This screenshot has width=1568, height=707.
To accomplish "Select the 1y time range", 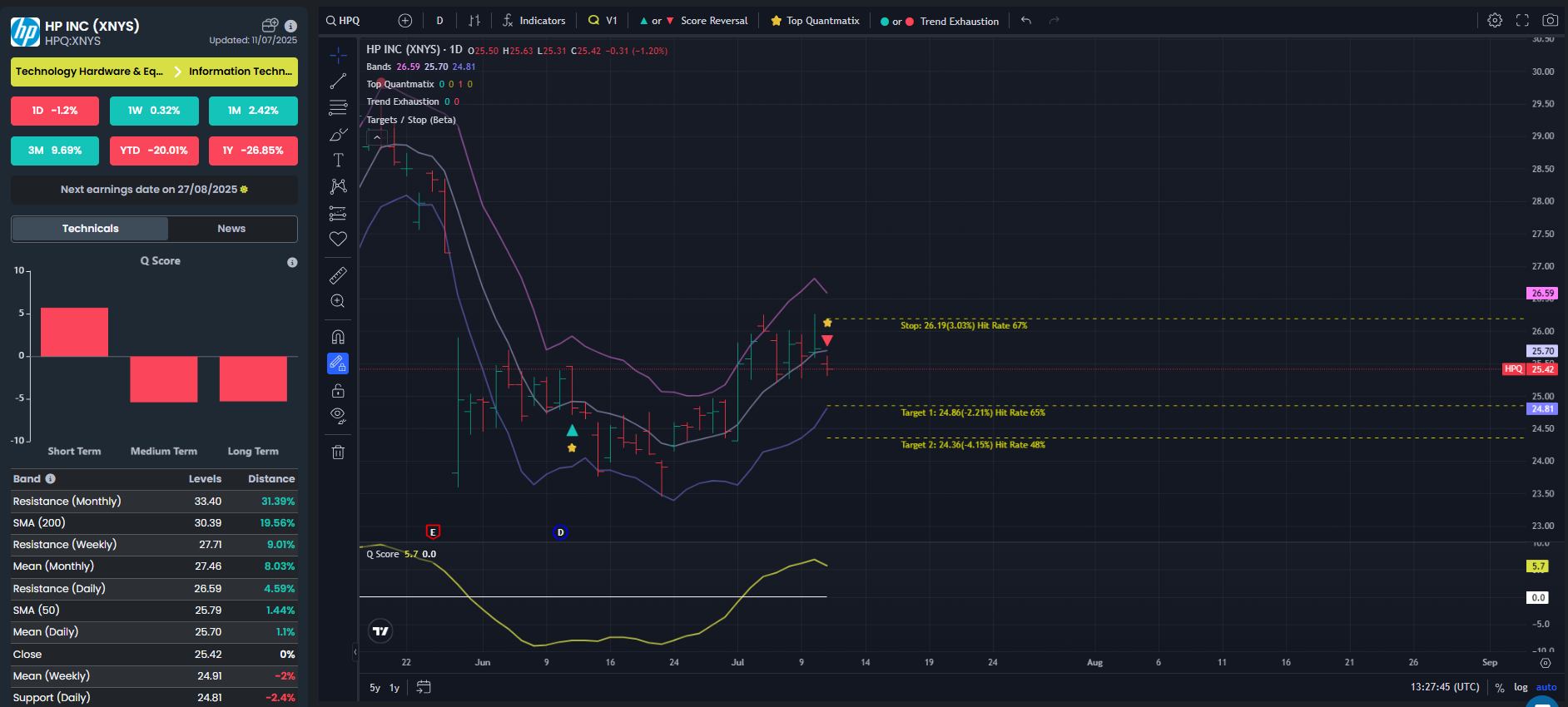I will tap(394, 688).
